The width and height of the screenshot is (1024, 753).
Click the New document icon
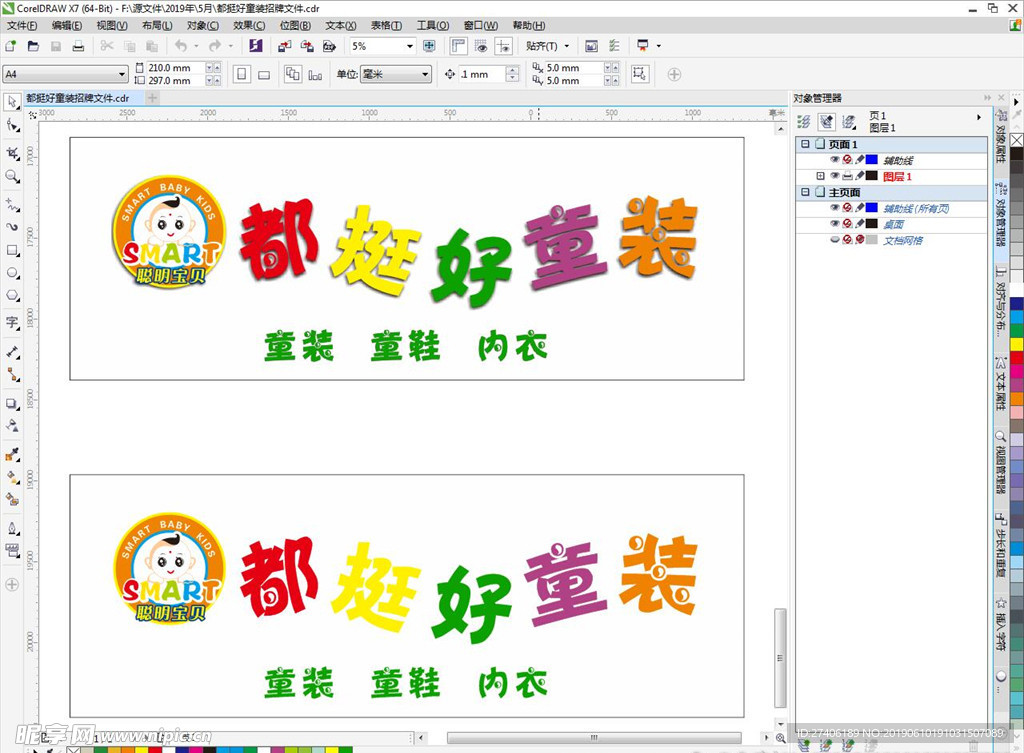10,46
